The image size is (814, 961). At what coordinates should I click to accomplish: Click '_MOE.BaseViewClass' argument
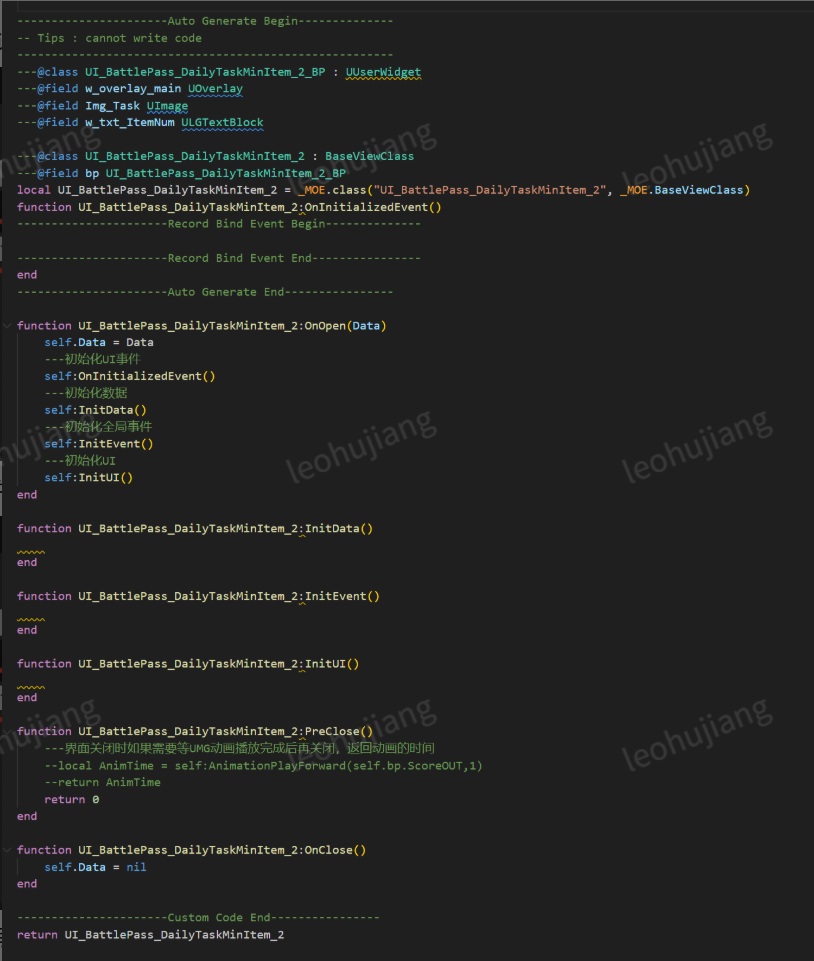tap(682, 190)
